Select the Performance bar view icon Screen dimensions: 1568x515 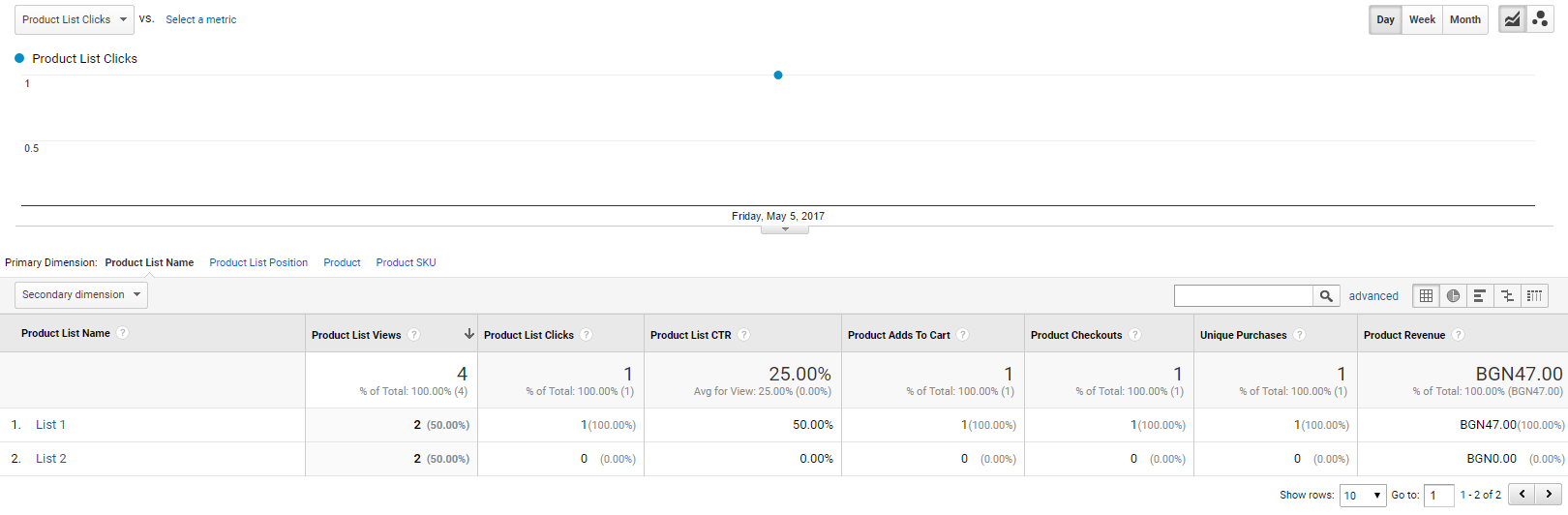[x=1480, y=296]
